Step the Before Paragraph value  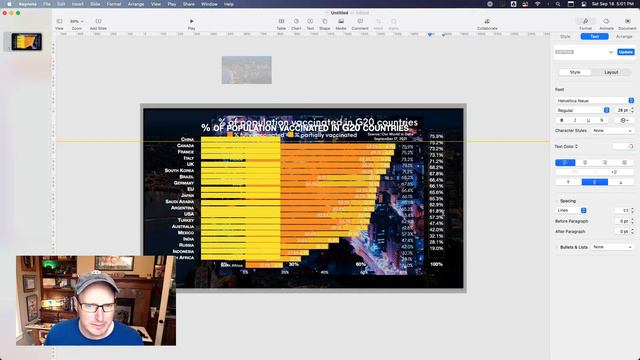click(x=633, y=221)
